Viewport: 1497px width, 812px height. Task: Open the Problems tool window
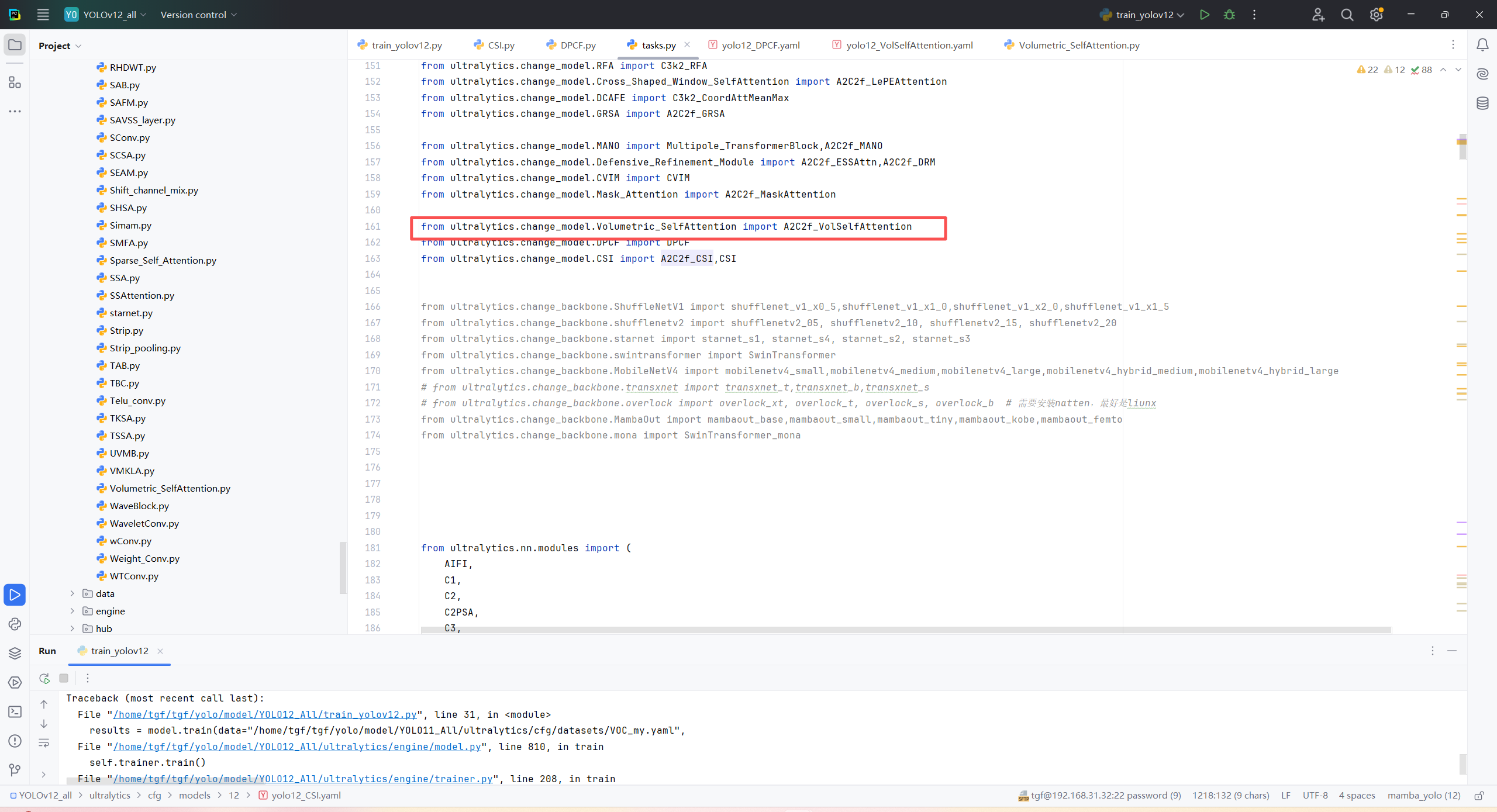[15, 741]
